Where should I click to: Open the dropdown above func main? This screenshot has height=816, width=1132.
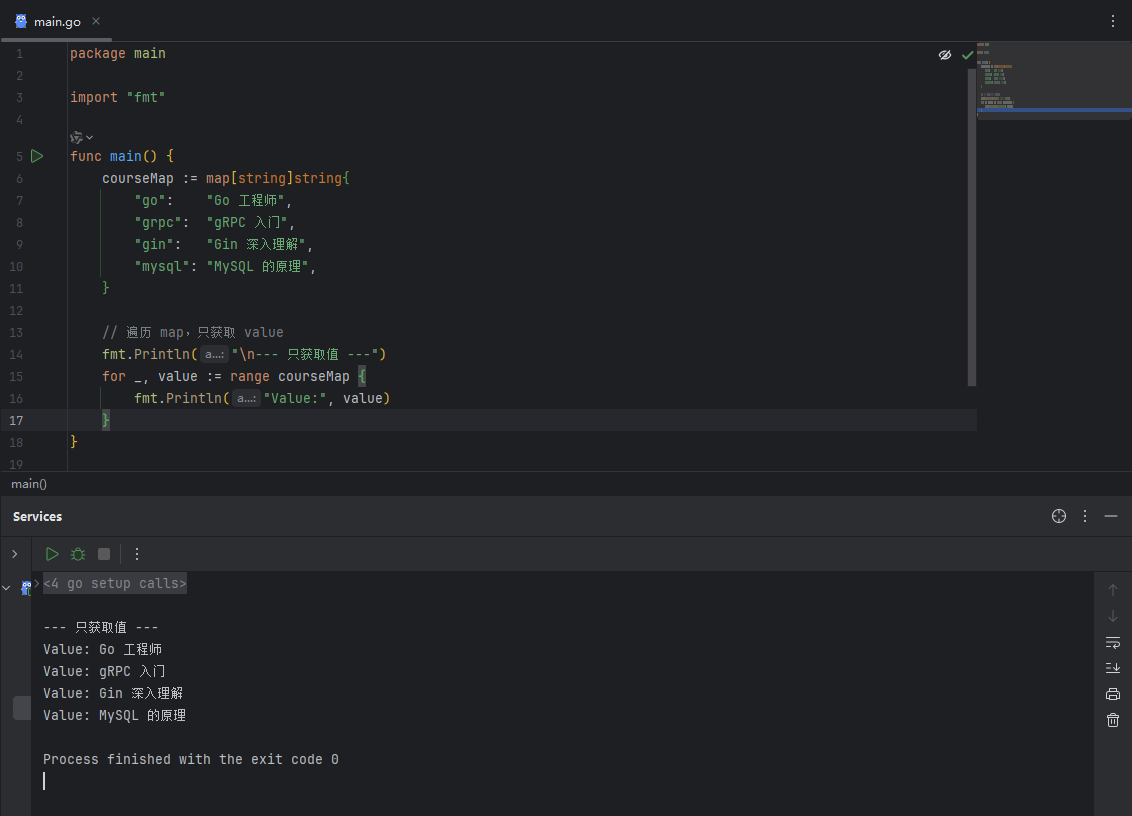point(82,137)
